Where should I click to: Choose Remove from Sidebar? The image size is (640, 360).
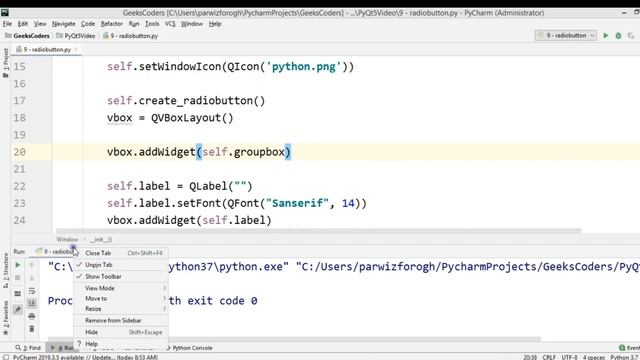point(121,320)
